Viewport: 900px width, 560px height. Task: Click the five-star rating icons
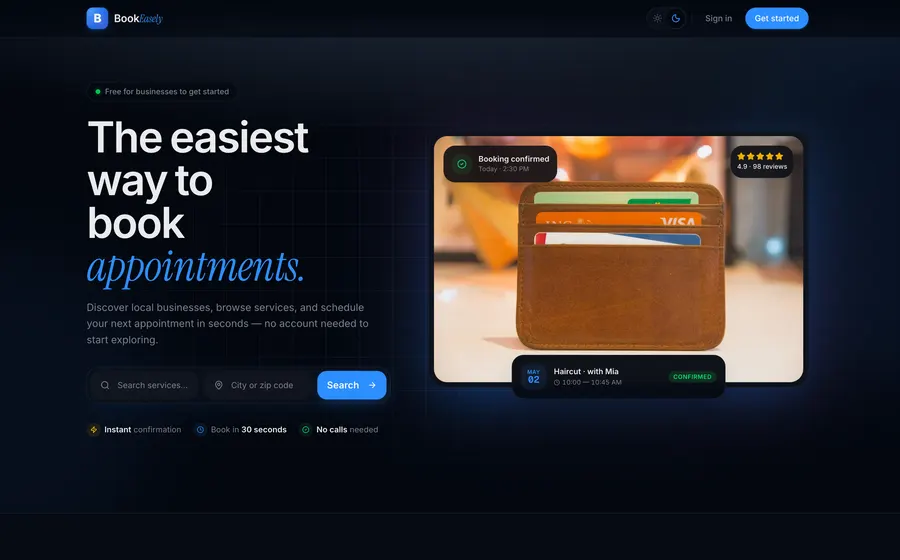(x=760, y=156)
